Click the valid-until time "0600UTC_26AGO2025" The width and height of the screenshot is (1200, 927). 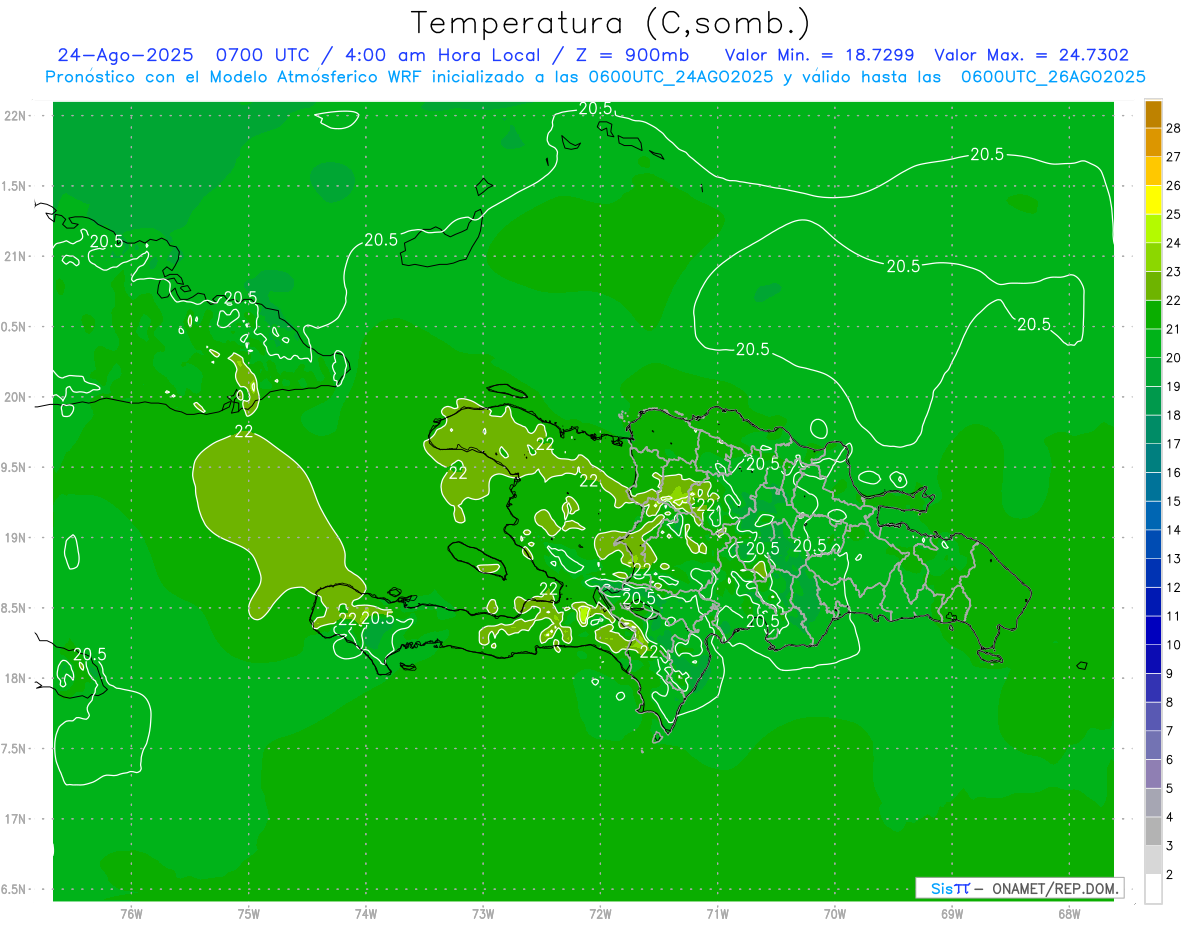click(x=1053, y=77)
